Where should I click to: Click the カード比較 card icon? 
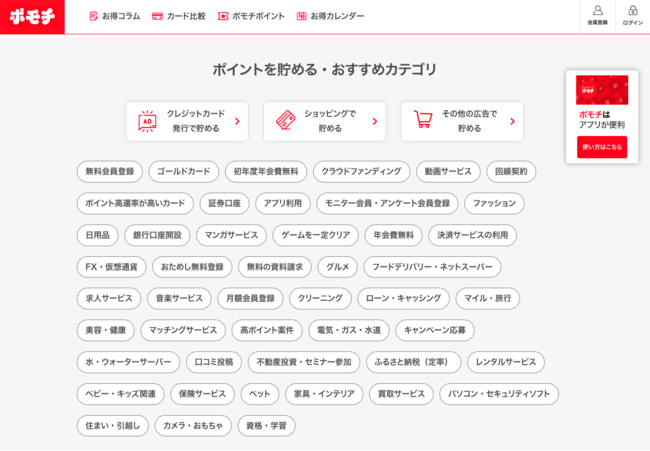[x=158, y=16]
